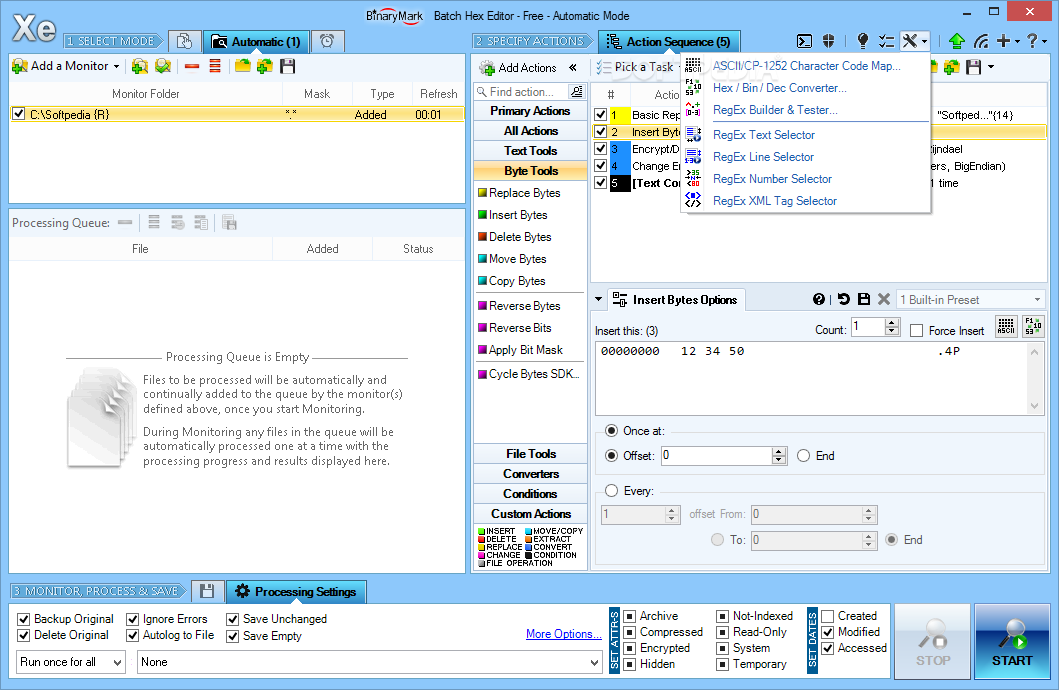Collapse Insert Bytes Options with triangle arrow
1059x690 pixels.
[x=598, y=299]
